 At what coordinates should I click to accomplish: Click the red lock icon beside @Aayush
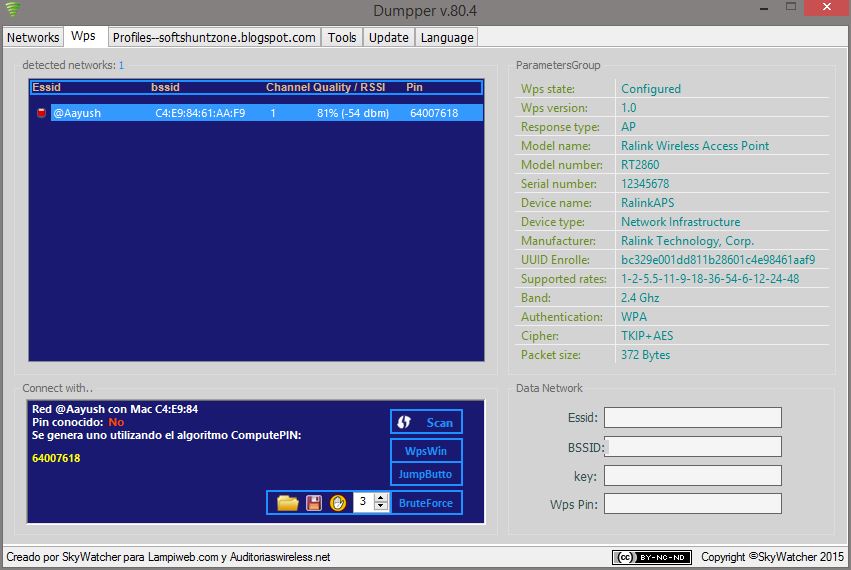(x=41, y=113)
